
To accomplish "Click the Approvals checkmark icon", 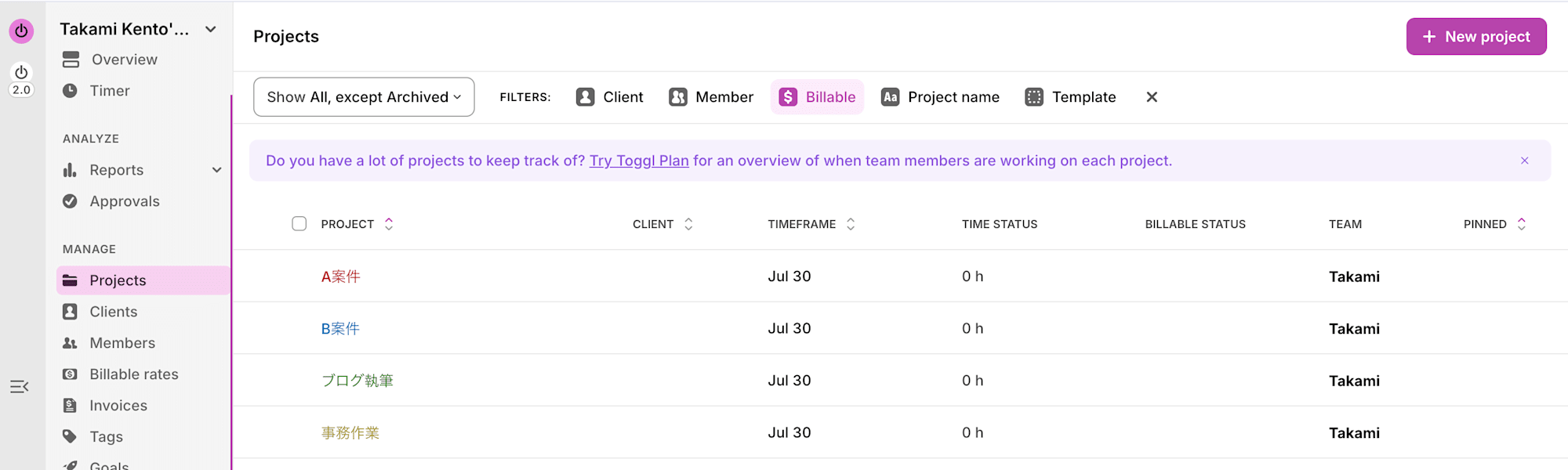I will [70, 201].
